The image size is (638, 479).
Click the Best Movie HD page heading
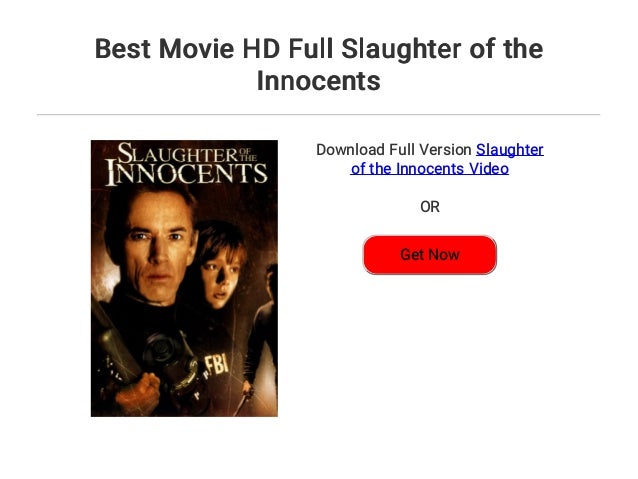[x=319, y=64]
